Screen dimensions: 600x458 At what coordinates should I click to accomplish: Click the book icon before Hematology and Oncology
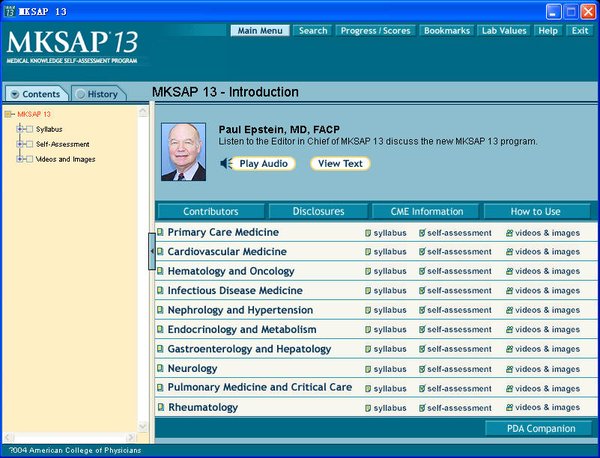[160, 271]
